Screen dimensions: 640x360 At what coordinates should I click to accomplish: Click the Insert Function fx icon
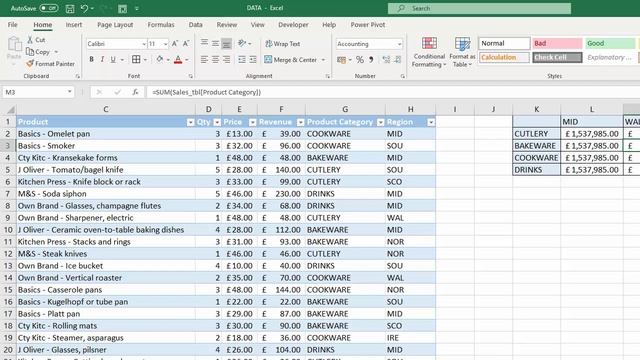pos(135,92)
